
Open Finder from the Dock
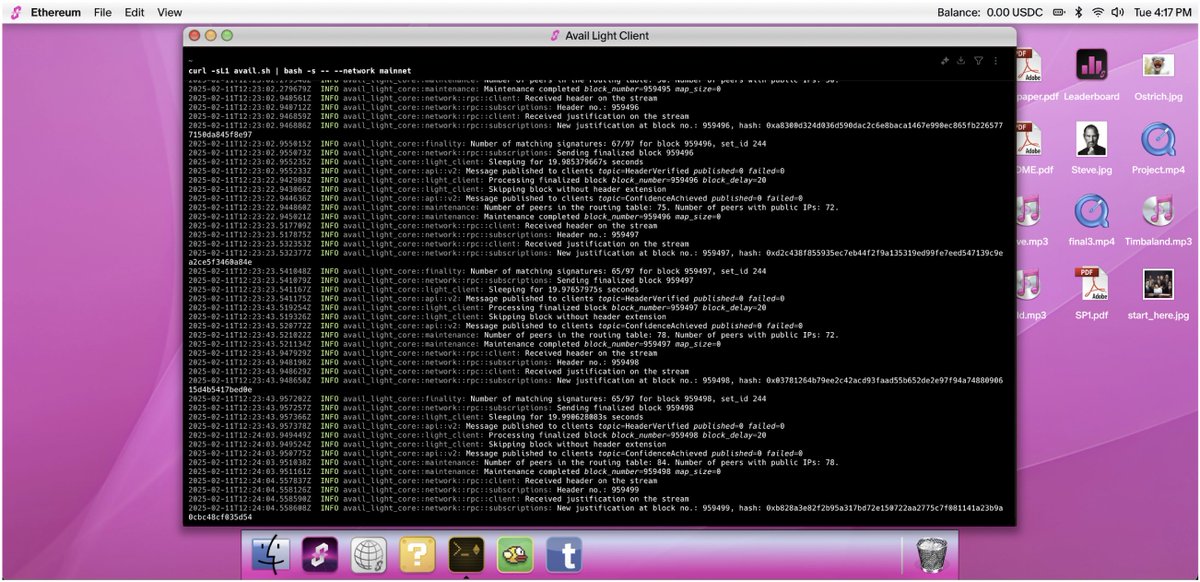pyautogui.click(x=271, y=554)
